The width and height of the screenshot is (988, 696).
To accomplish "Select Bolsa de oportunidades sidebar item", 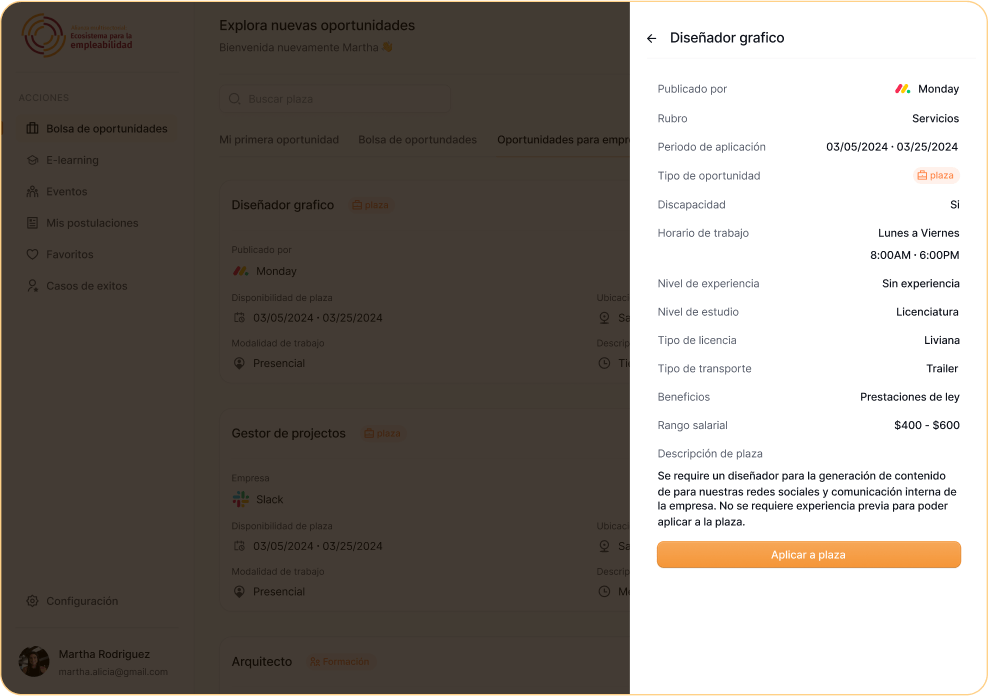I will point(98,128).
